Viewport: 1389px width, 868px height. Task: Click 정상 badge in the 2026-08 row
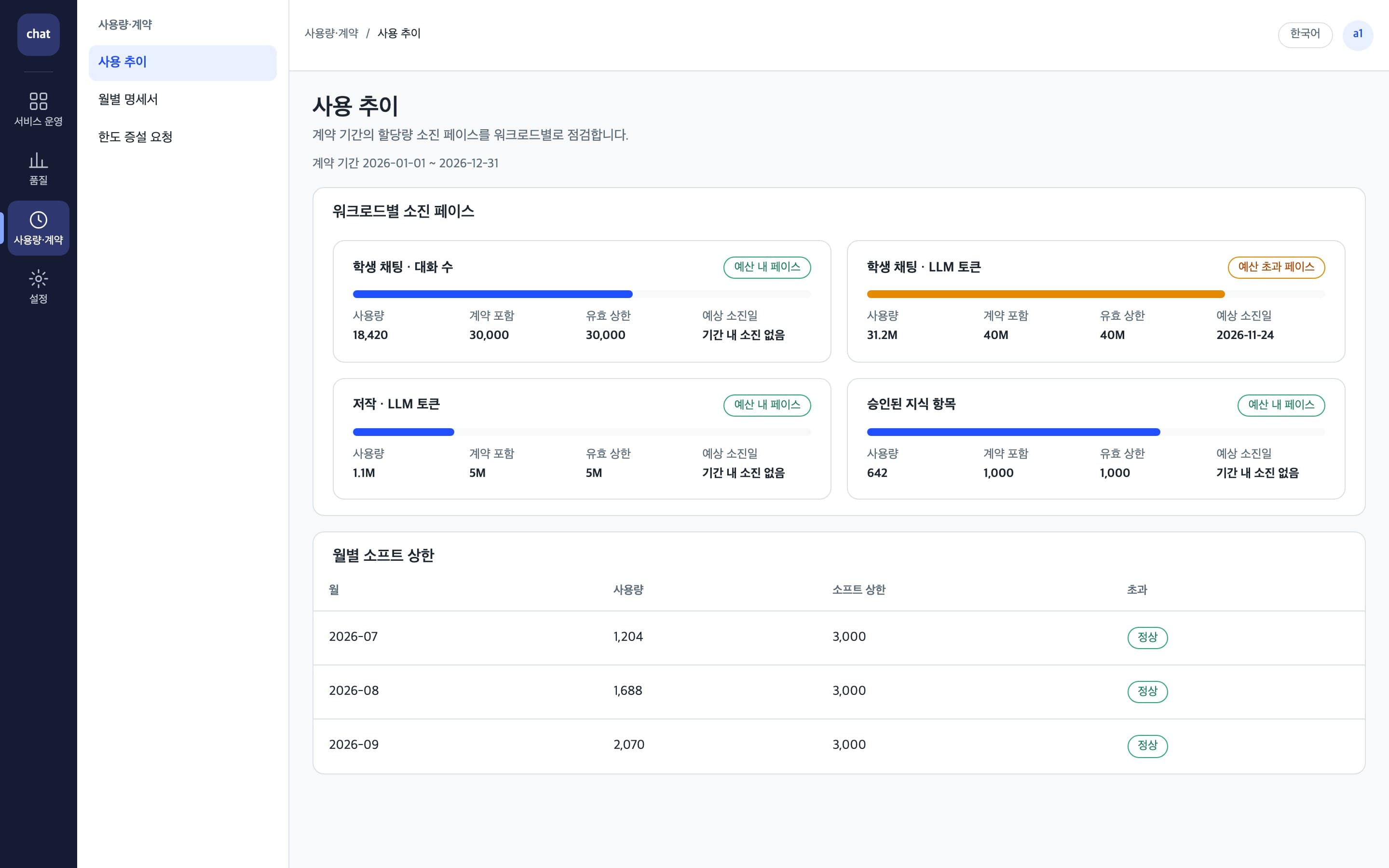coord(1147,692)
